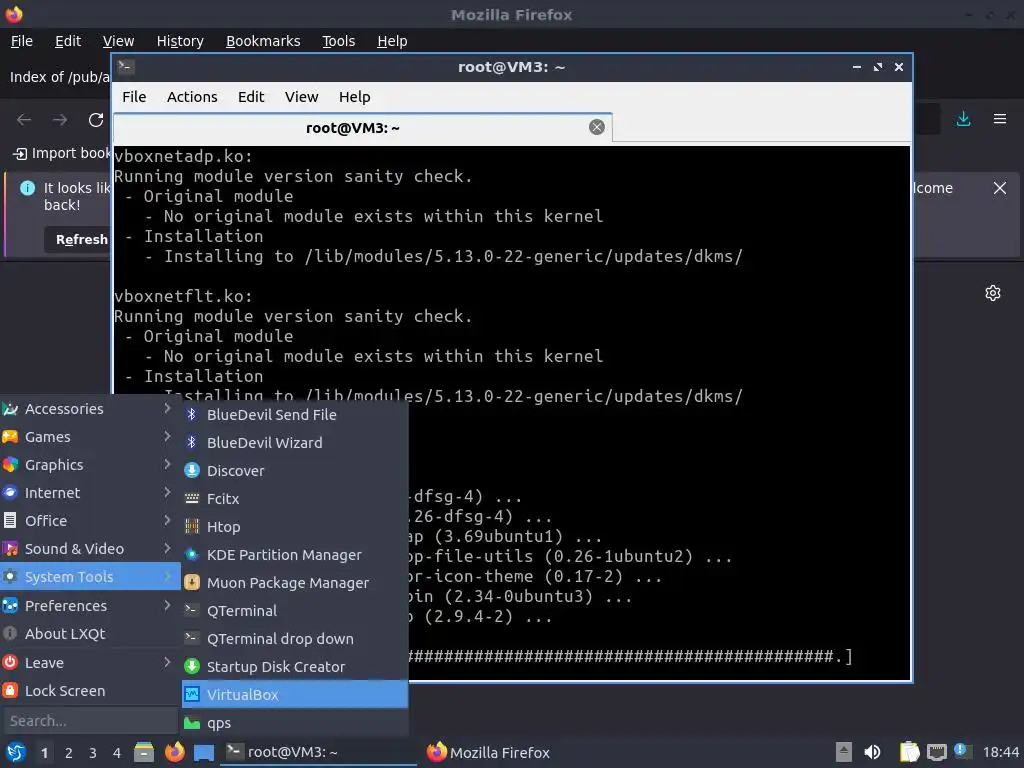1024x768 pixels.
Task: Expand the Internet category
Action: click(90, 492)
